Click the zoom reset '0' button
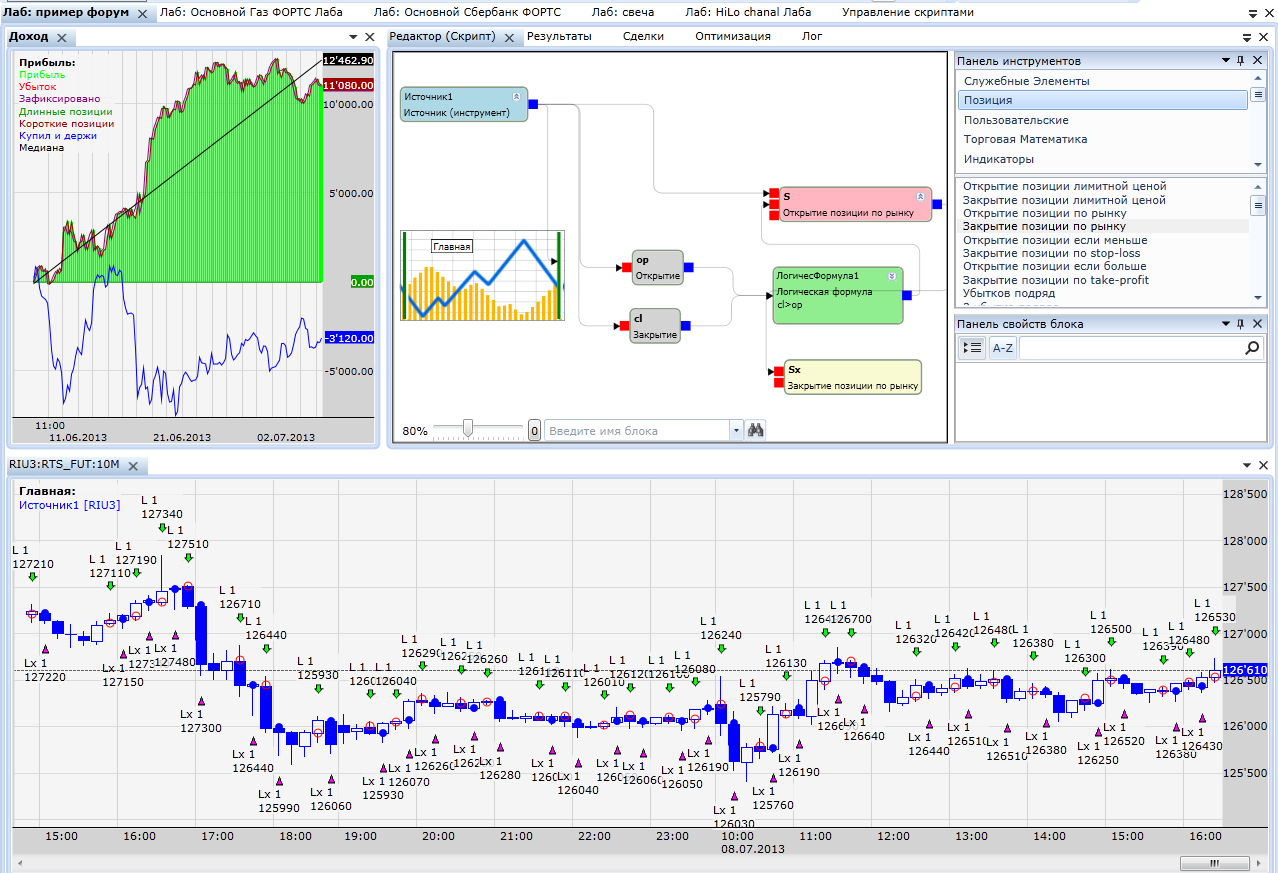Screen dimensions: 1278x873 pyautogui.click(x=534, y=431)
